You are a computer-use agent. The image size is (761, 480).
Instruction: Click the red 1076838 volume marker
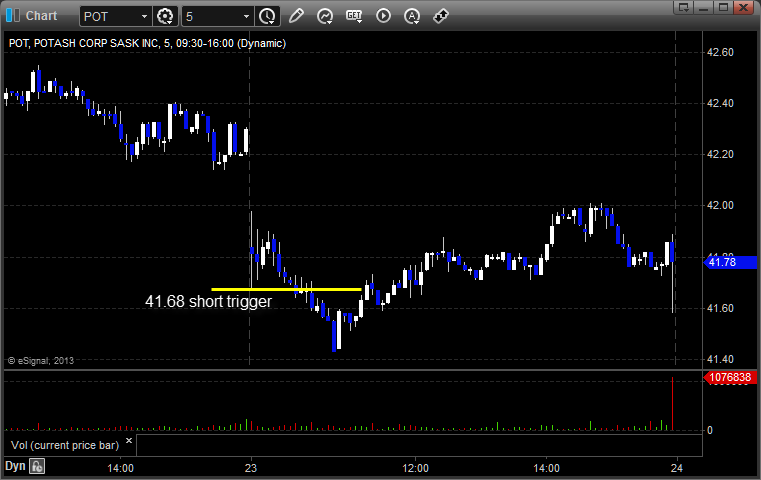730,378
